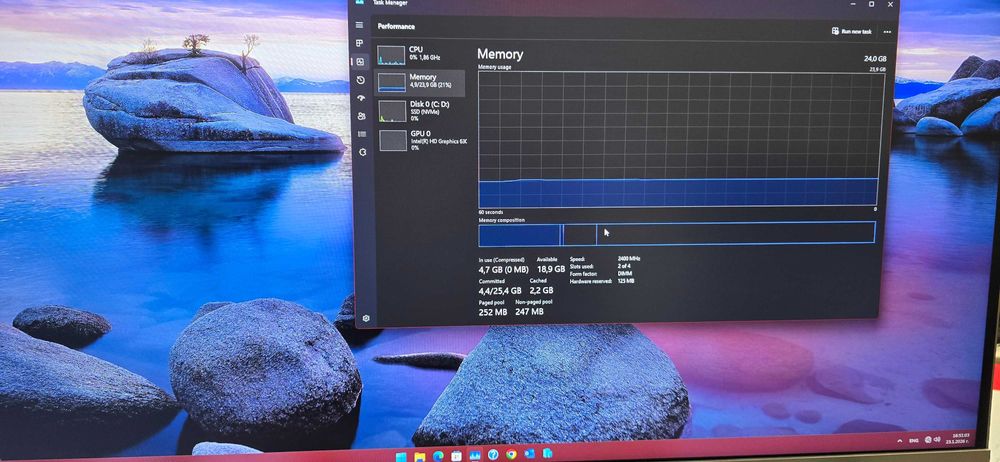Click the GPU 0 mini graph thumbnail
This screenshot has height=462, width=1000.
[x=393, y=140]
